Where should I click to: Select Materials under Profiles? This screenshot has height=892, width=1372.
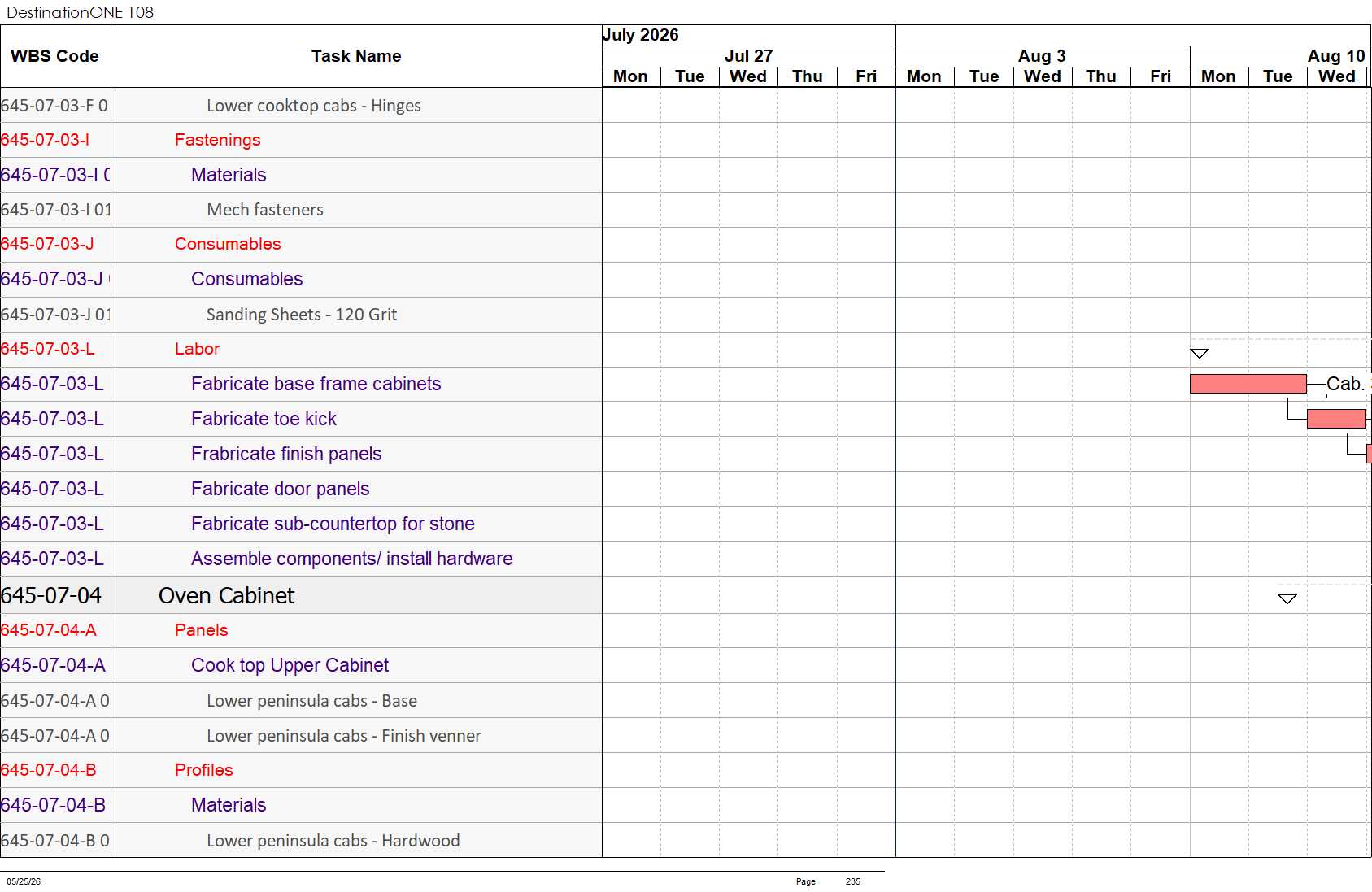coord(229,805)
